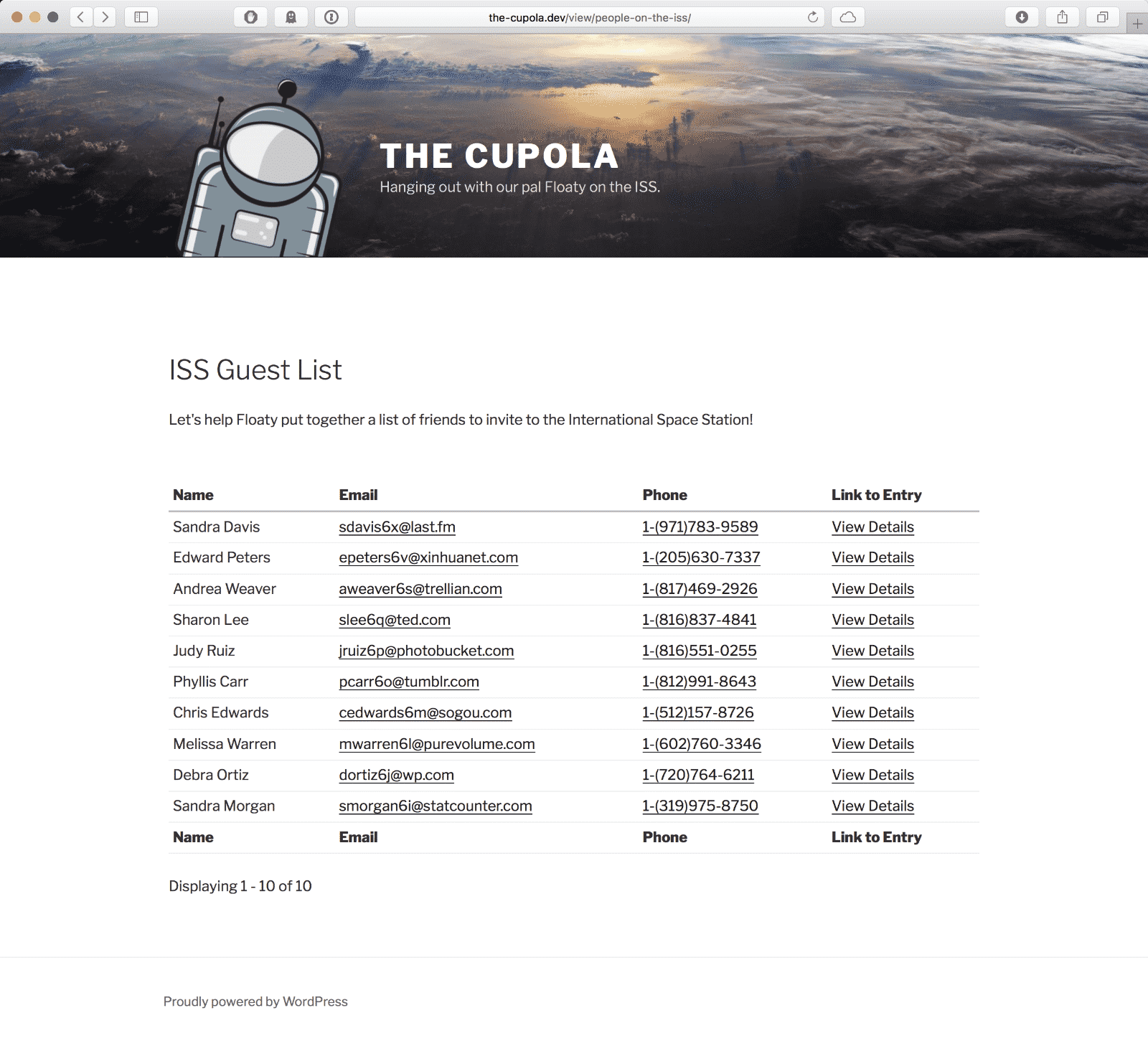Click the Proudly powered by WordPress link
The image size is (1148, 1046).
255,1002
